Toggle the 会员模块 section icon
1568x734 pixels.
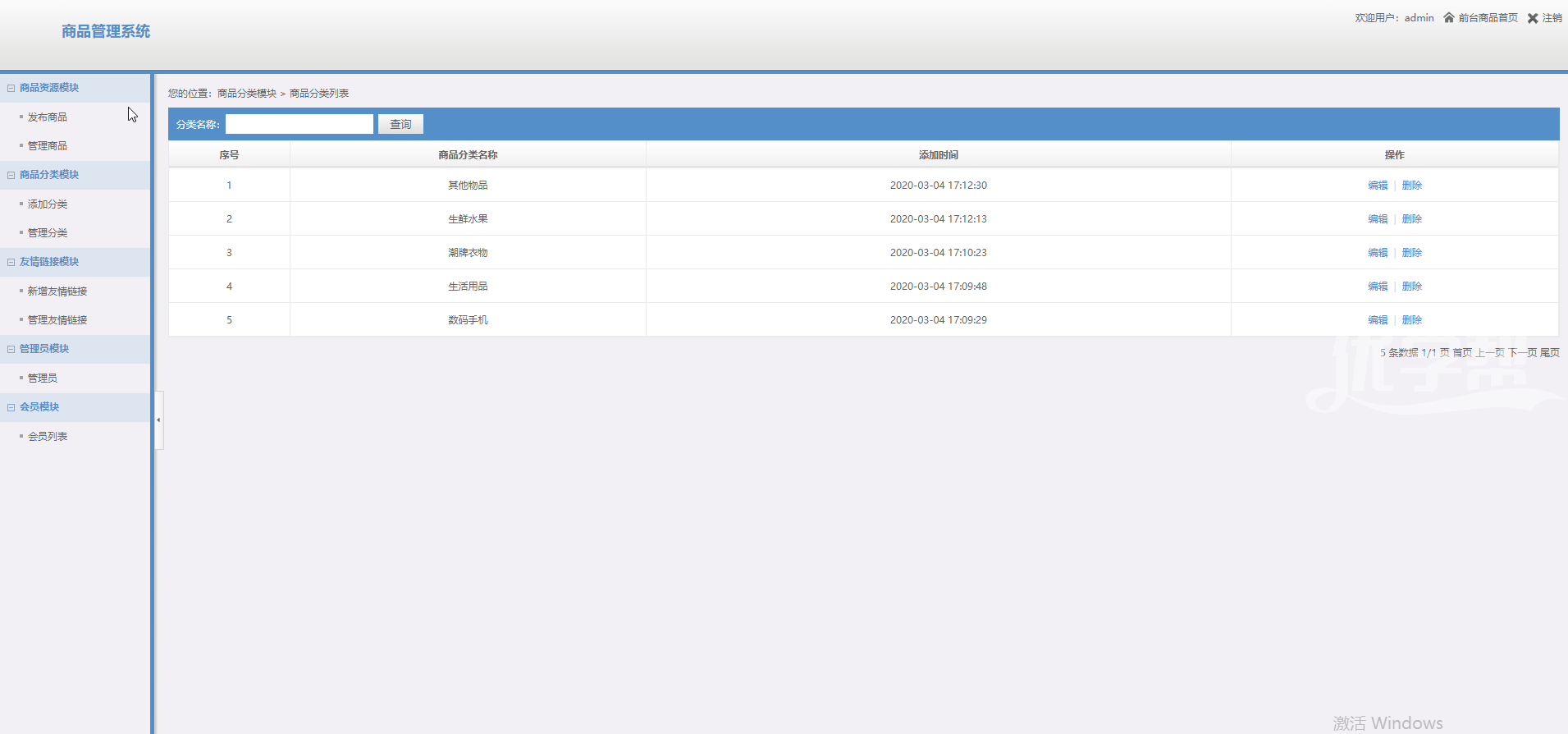coord(11,407)
